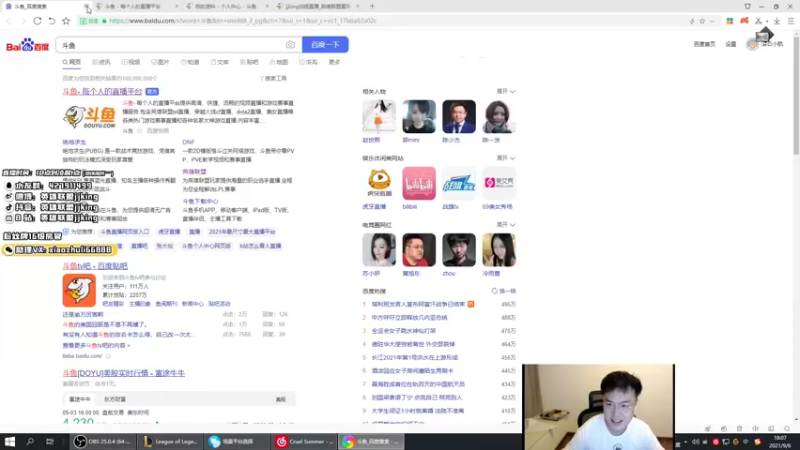The width and height of the screenshot is (800, 450).
Task: Open camera image search in search box
Action: (x=290, y=45)
